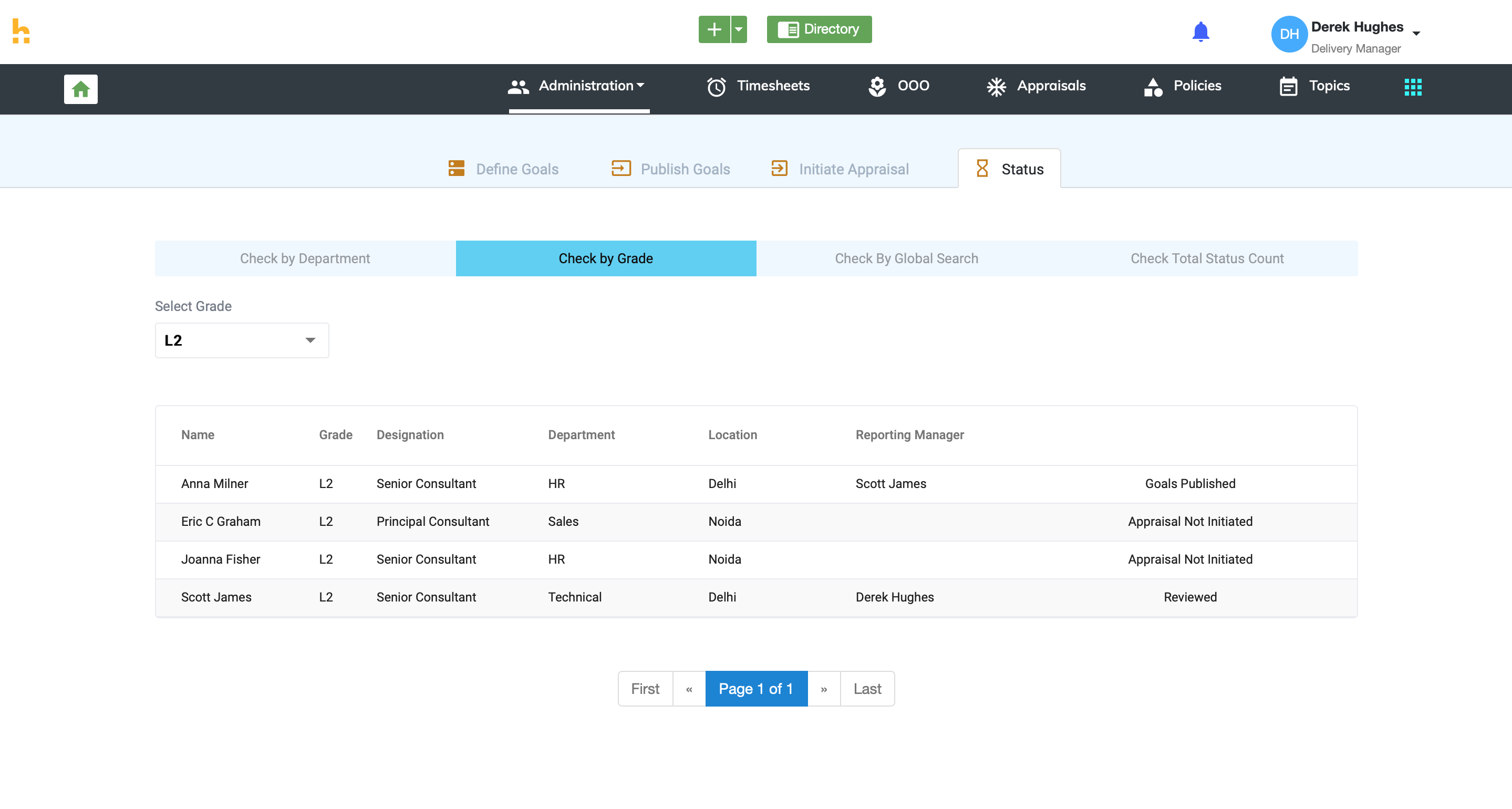This screenshot has width=1512, height=809.
Task: Switch to the Publish Goals tab
Action: 670,169
